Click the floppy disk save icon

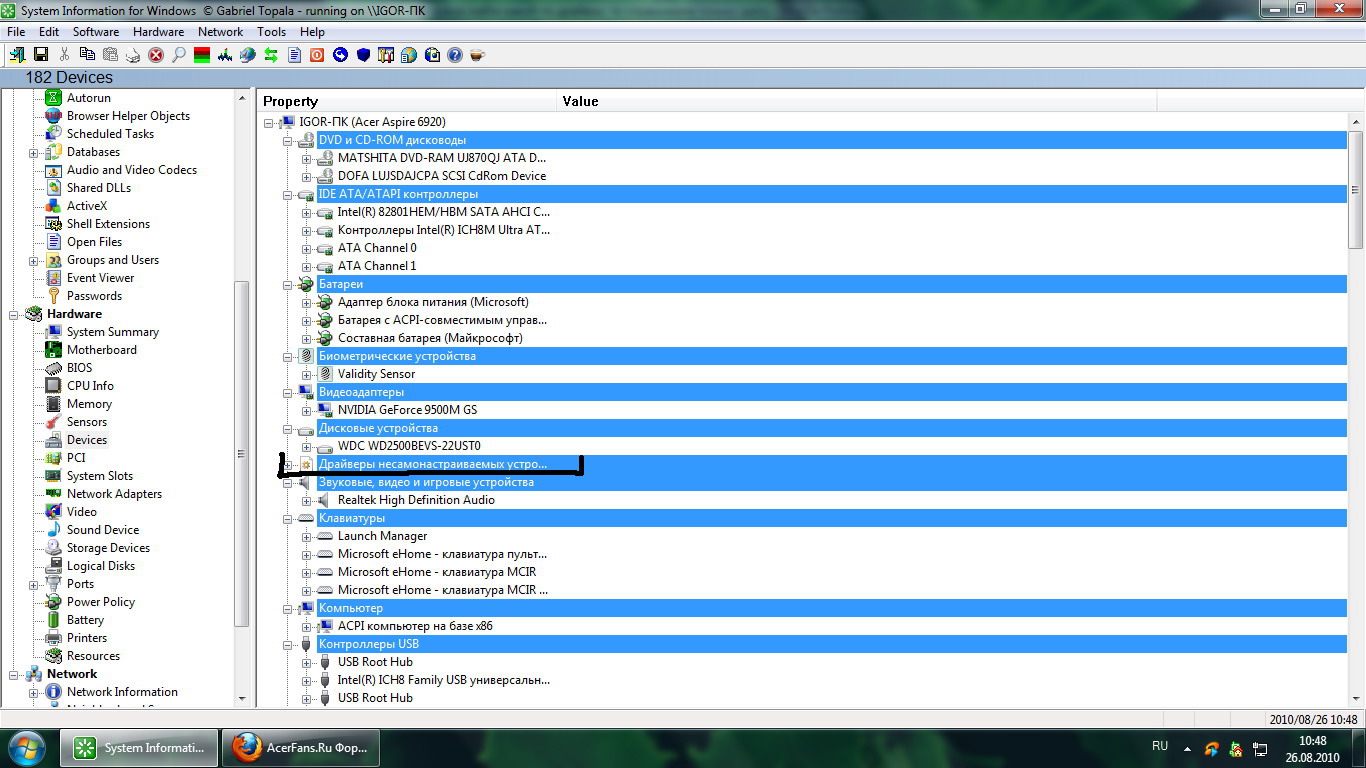point(41,54)
